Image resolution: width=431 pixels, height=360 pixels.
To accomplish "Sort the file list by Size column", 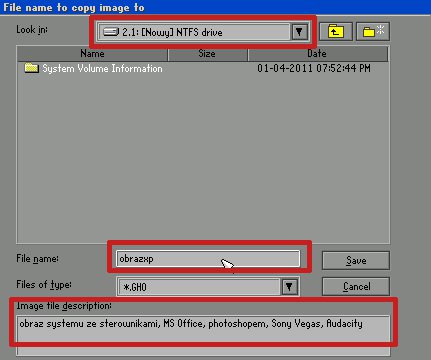I will click(207, 54).
